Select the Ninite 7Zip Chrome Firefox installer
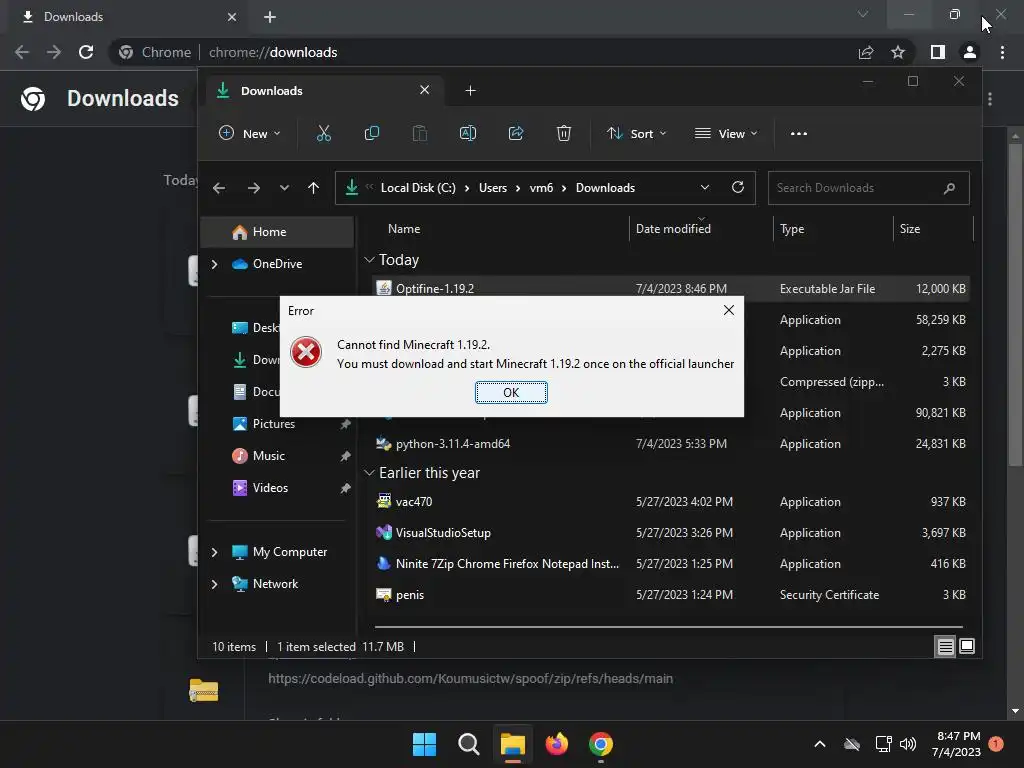Image resolution: width=1024 pixels, height=768 pixels. click(x=671, y=564)
